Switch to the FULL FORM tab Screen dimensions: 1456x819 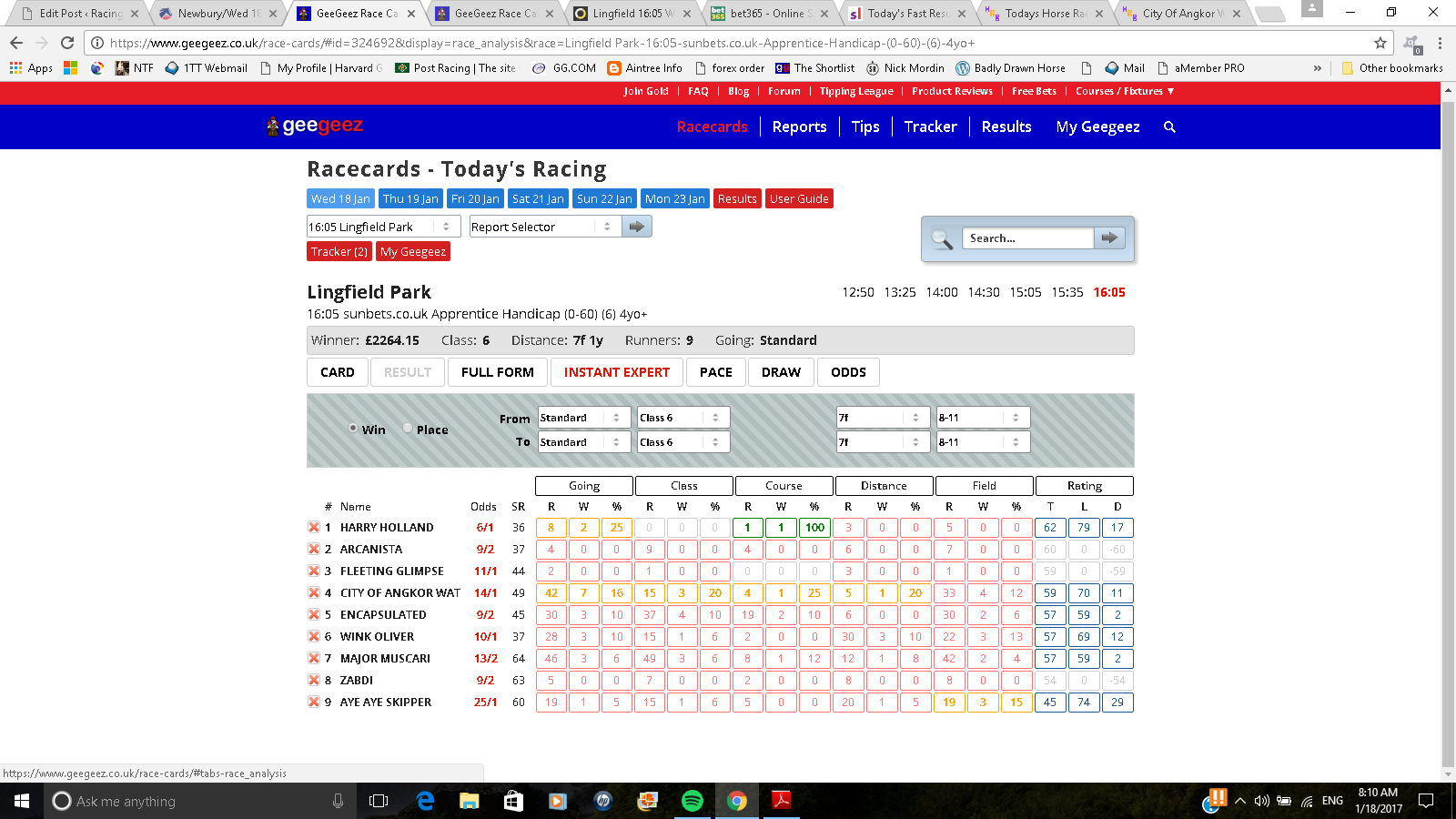click(498, 372)
